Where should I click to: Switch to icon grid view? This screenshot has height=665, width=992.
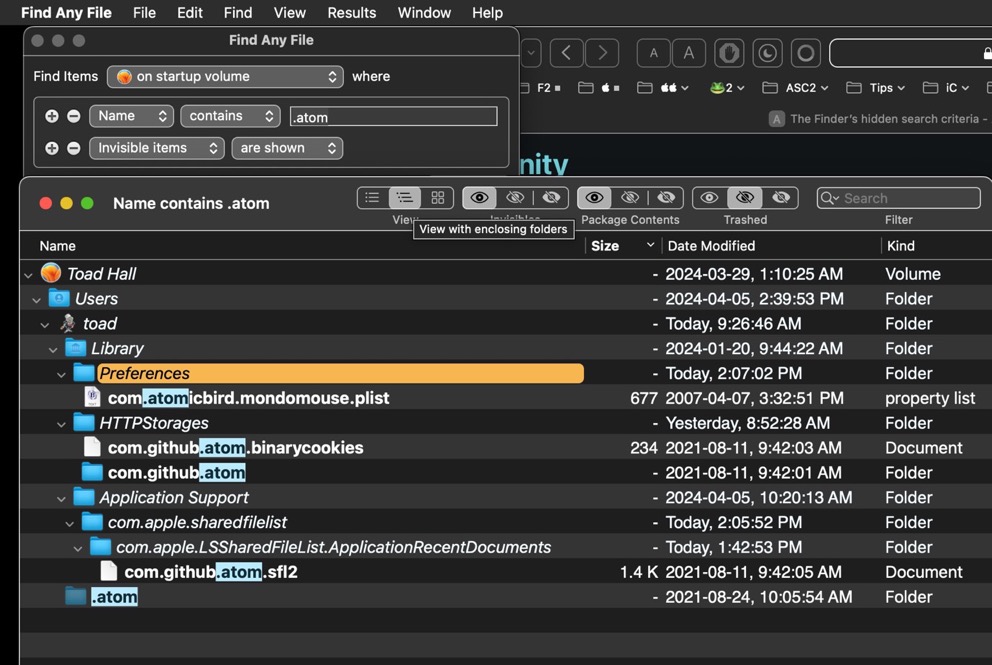[437, 198]
